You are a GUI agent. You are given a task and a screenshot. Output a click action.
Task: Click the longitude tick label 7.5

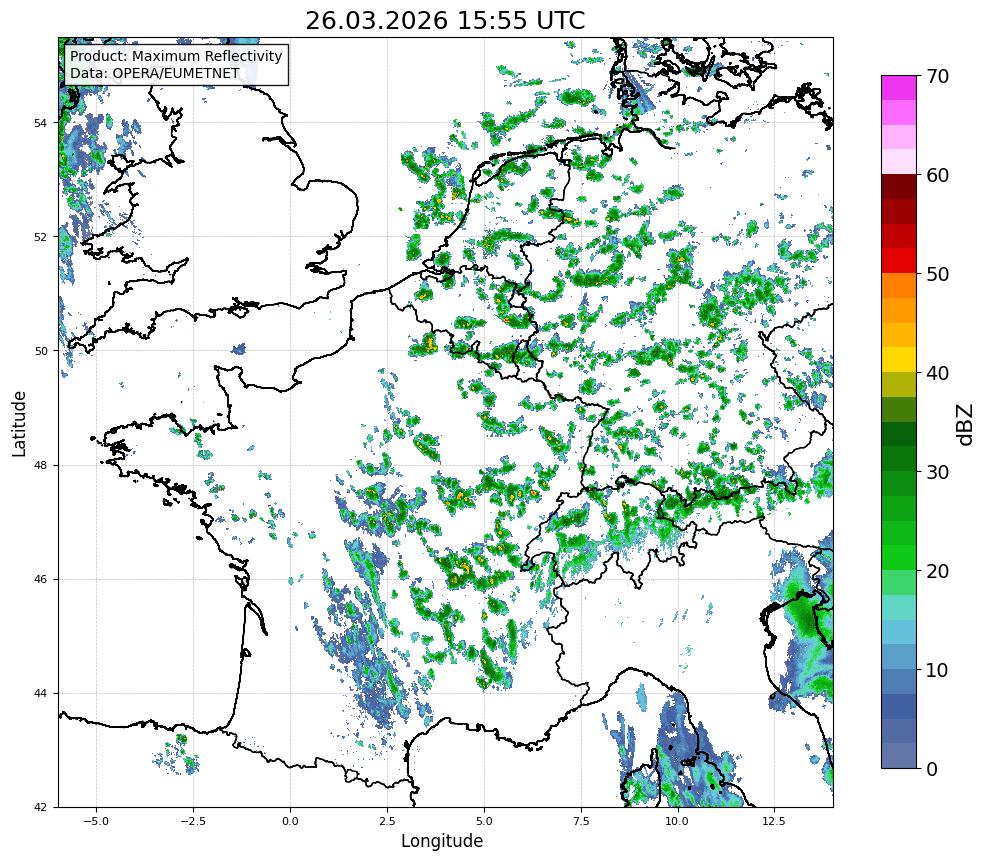tap(581, 821)
